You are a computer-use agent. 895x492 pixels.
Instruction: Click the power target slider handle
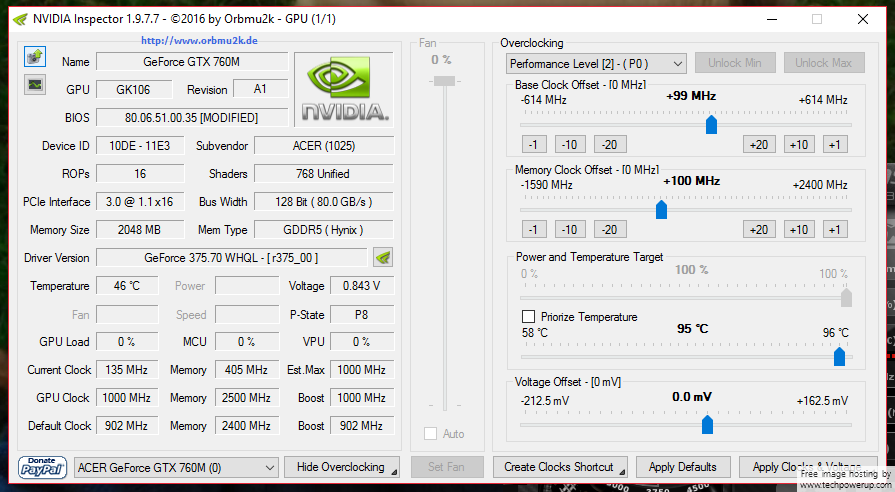(846, 297)
